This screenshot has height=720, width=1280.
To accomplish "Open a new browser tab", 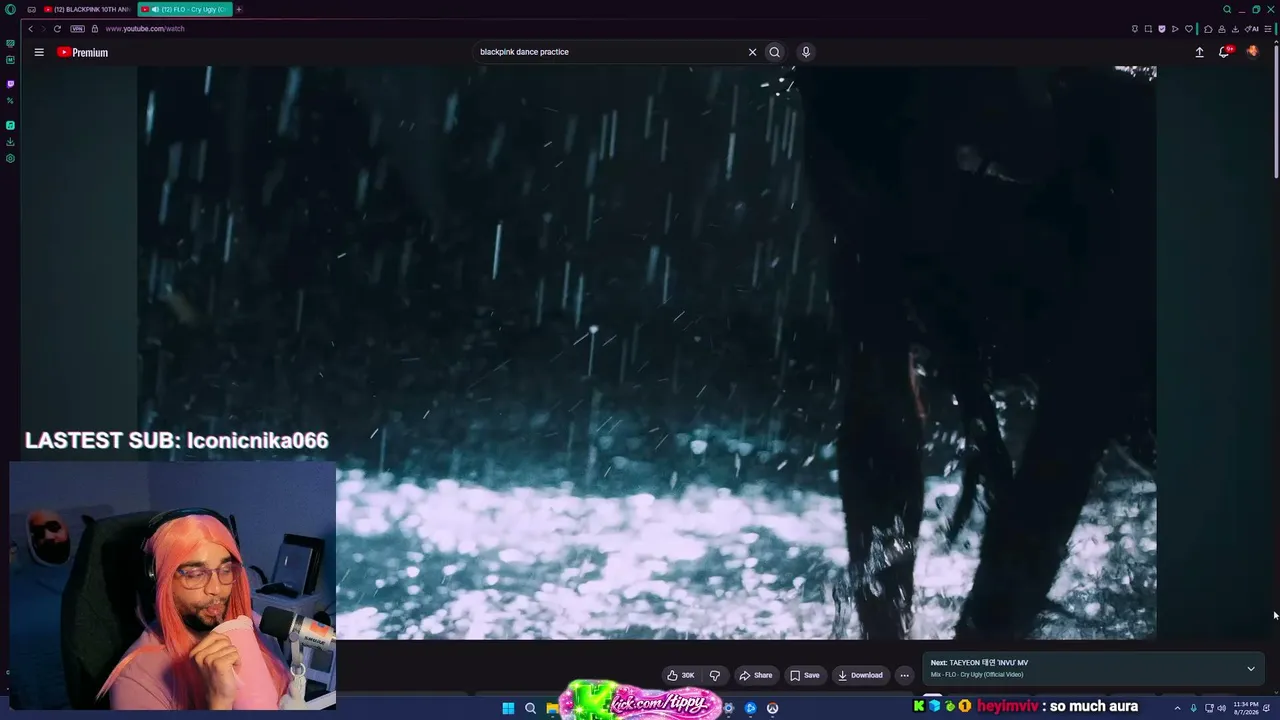I will tap(239, 9).
